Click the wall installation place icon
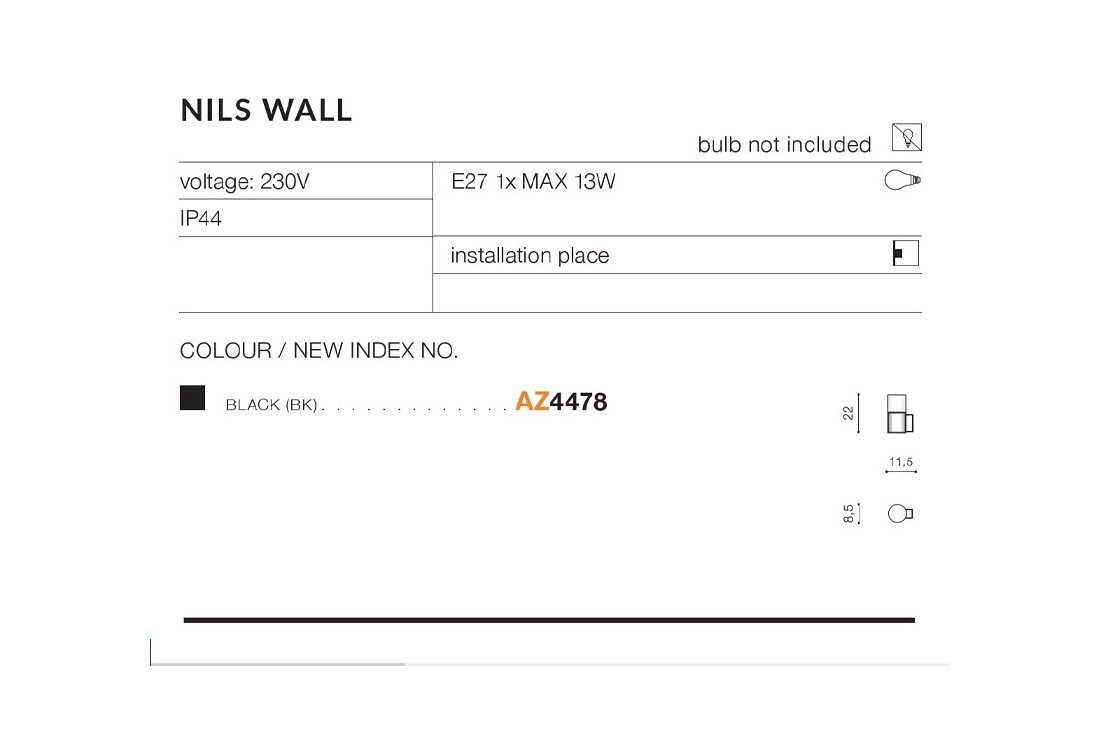The width and height of the screenshot is (1100, 732). tap(905, 254)
